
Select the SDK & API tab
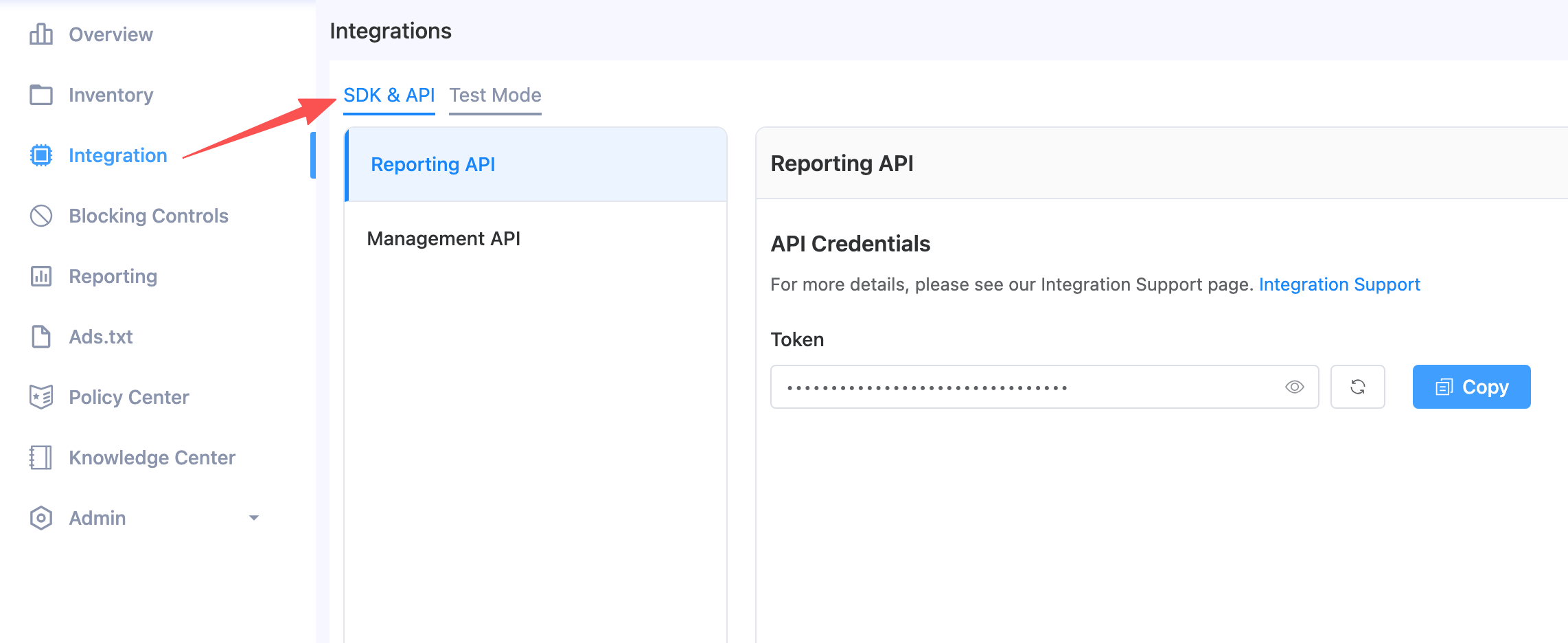click(x=389, y=95)
